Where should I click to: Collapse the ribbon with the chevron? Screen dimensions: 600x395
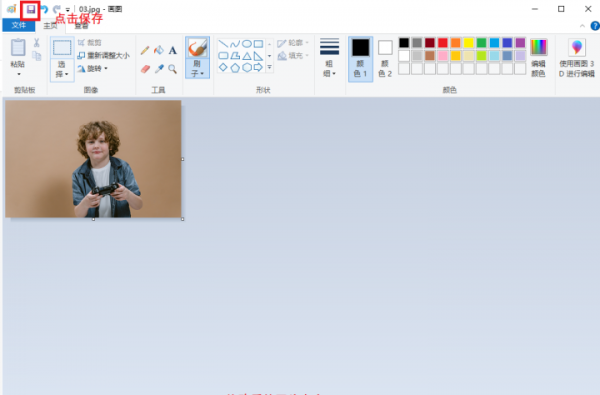[x=582, y=26]
